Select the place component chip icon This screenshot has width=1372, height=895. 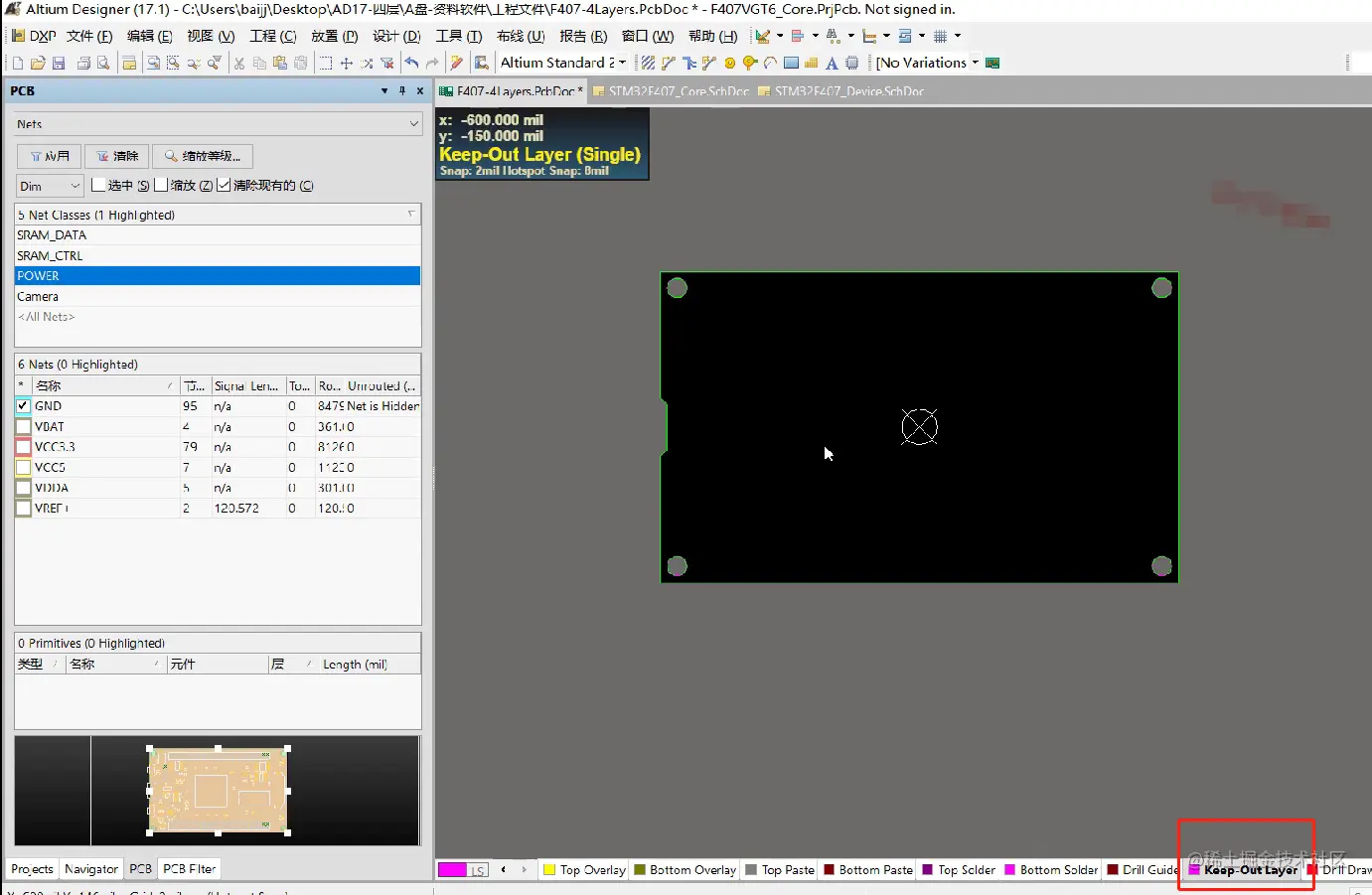[x=851, y=63]
